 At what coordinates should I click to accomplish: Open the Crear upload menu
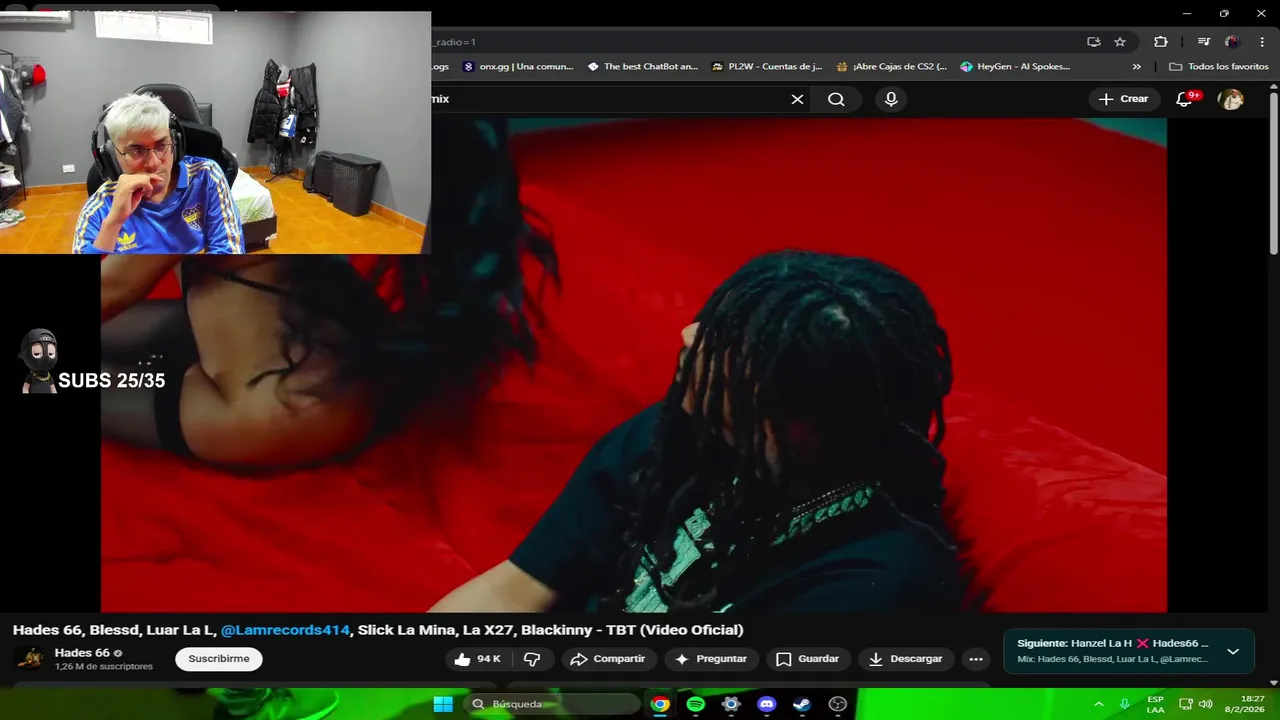1124,99
